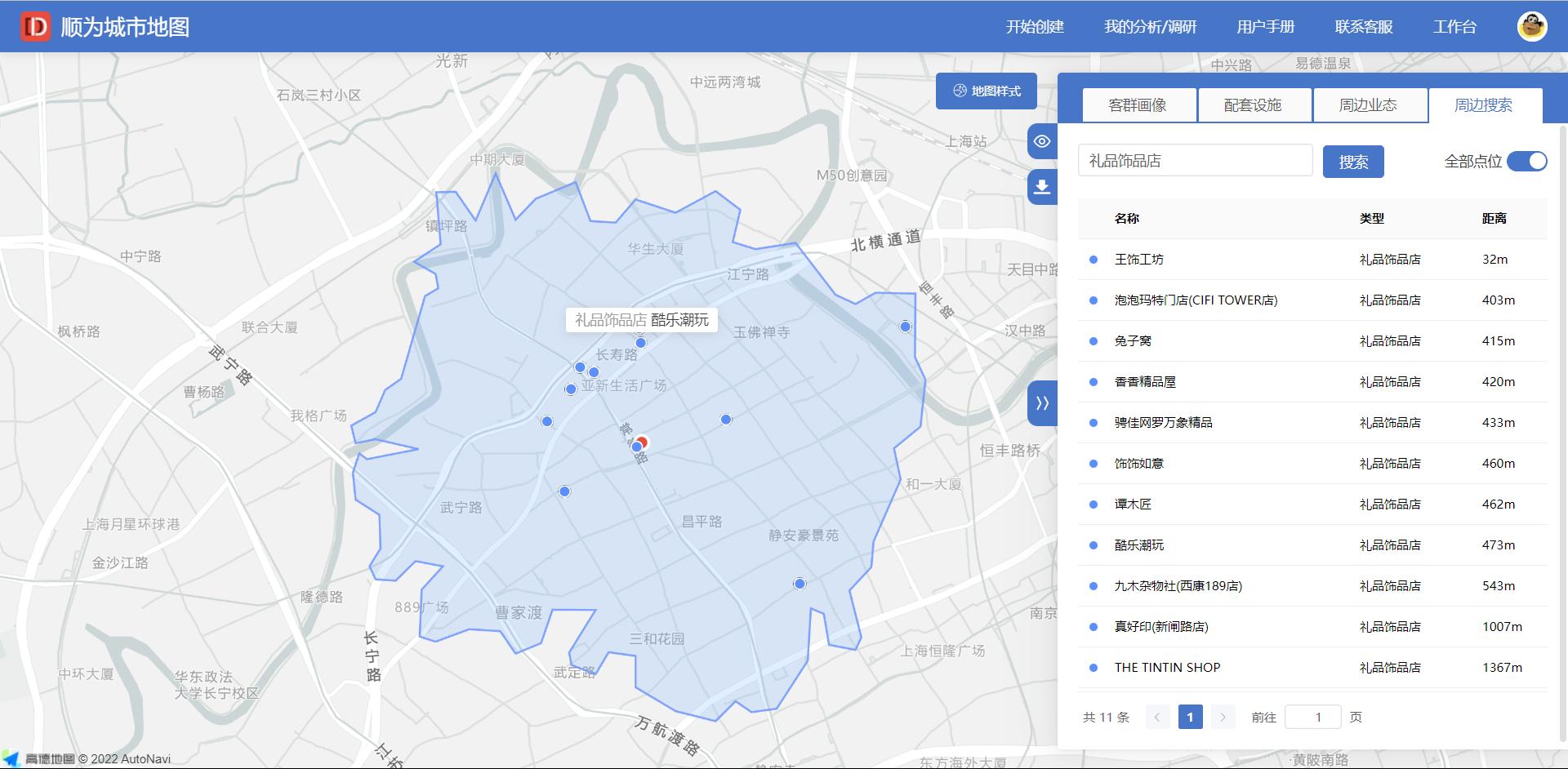
Task: Collapse the side panel with double-arrow
Action: (1042, 403)
